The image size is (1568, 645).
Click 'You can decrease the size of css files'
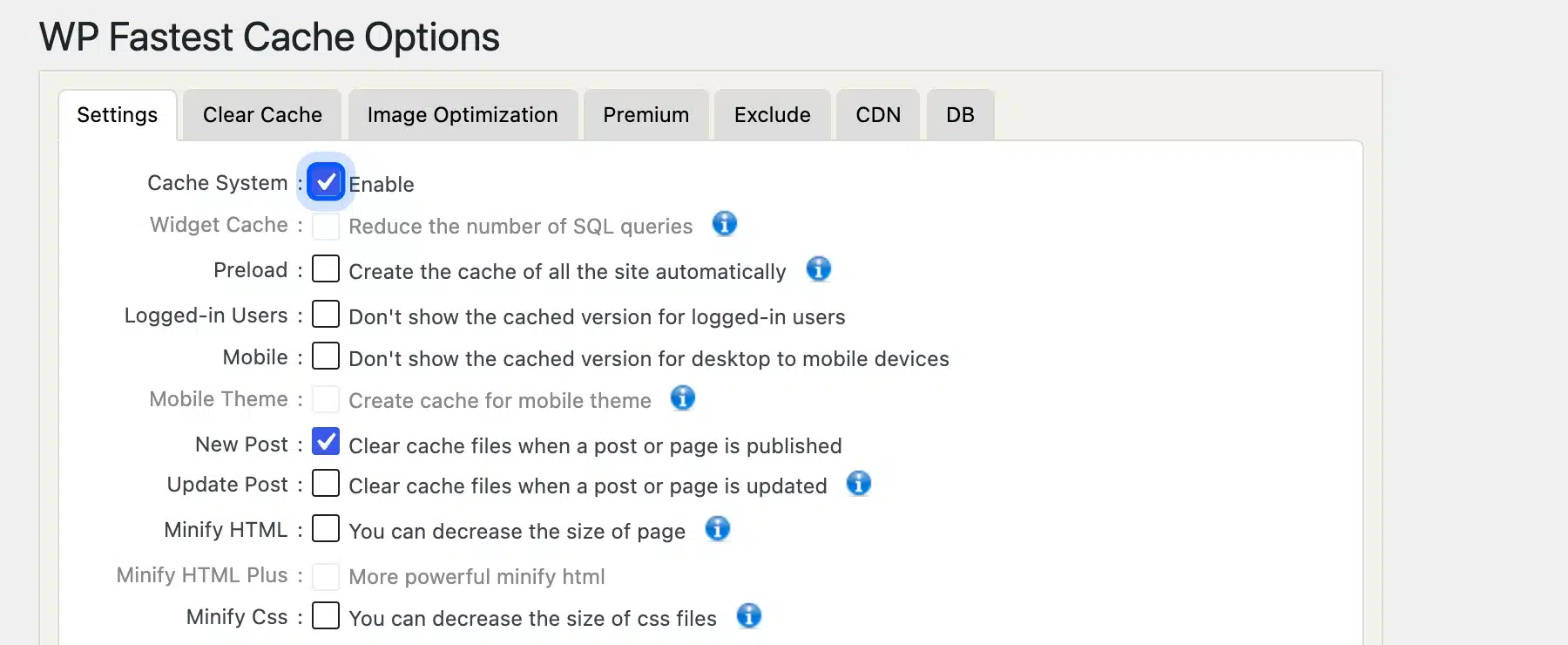pyautogui.click(x=532, y=619)
